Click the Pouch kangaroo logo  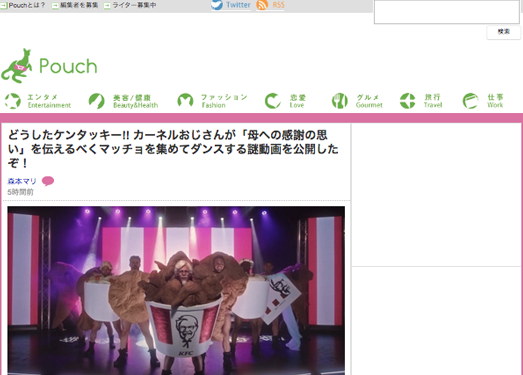coord(49,66)
